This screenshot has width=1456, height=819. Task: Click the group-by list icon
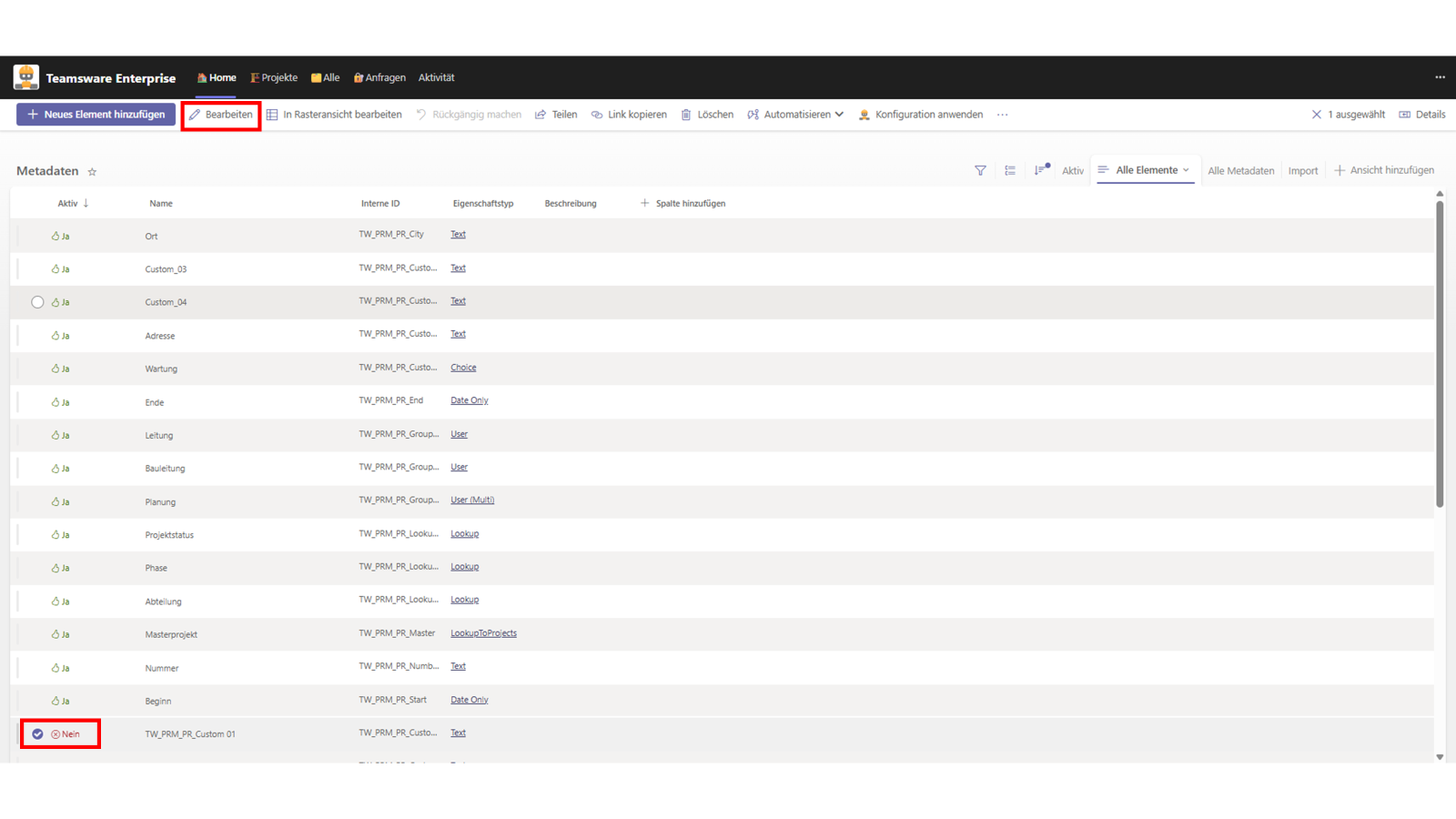[1010, 170]
